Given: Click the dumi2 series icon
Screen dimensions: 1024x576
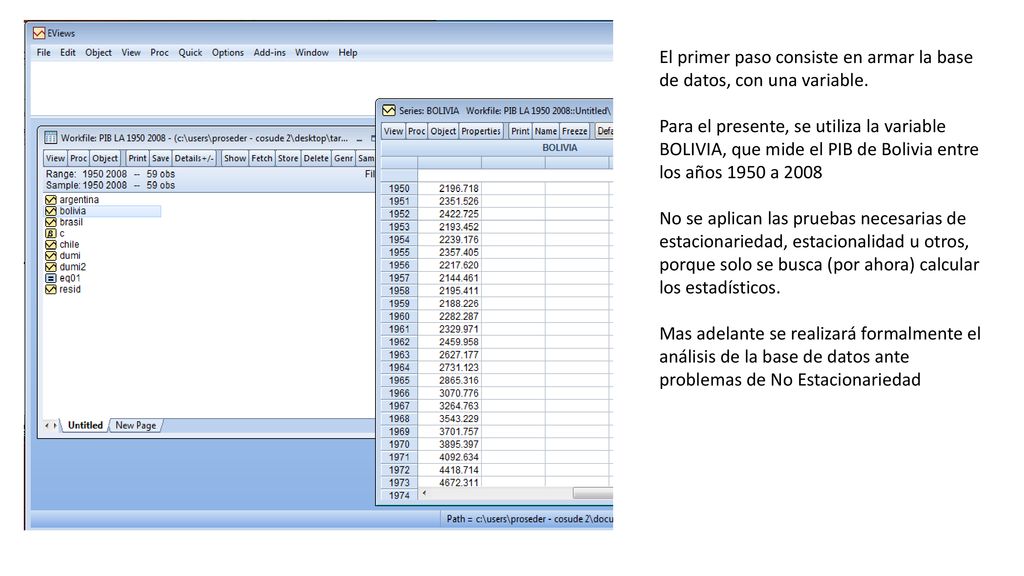Looking at the screenshot, I should pyautogui.click(x=50, y=266).
